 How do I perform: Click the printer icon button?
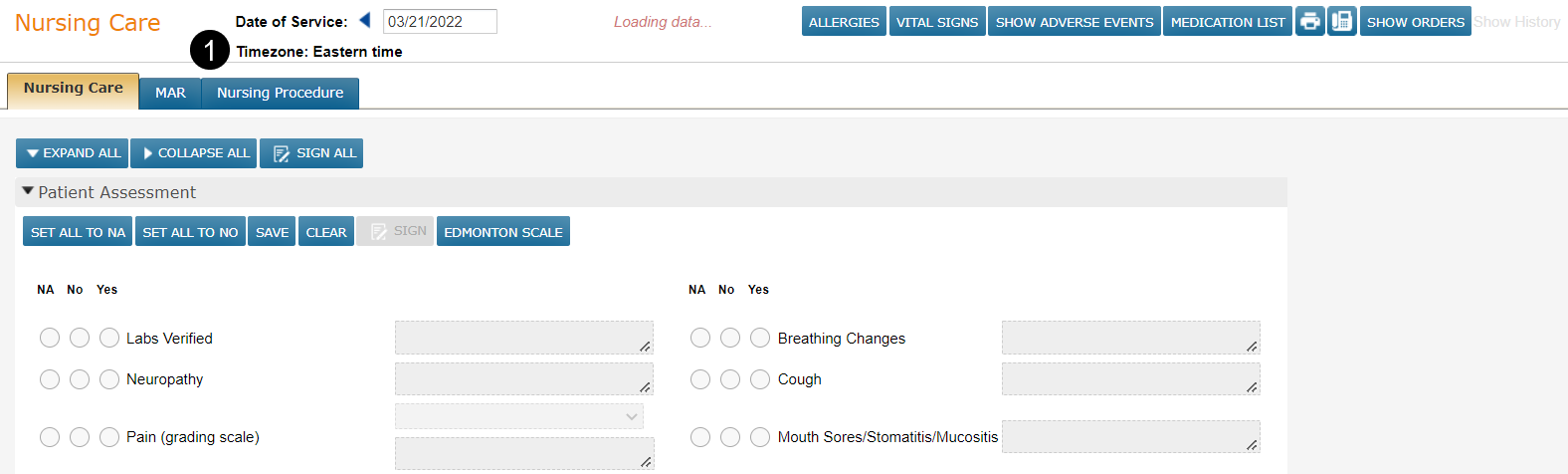pyautogui.click(x=1309, y=21)
